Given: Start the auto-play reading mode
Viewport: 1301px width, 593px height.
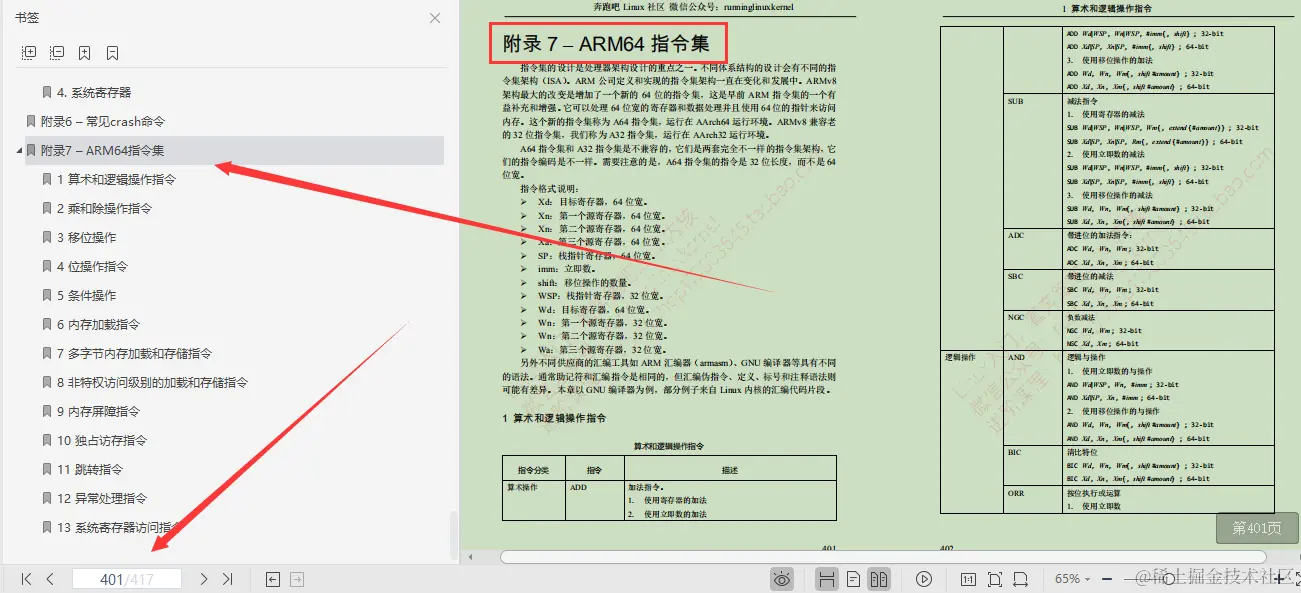Looking at the screenshot, I should coord(924,578).
